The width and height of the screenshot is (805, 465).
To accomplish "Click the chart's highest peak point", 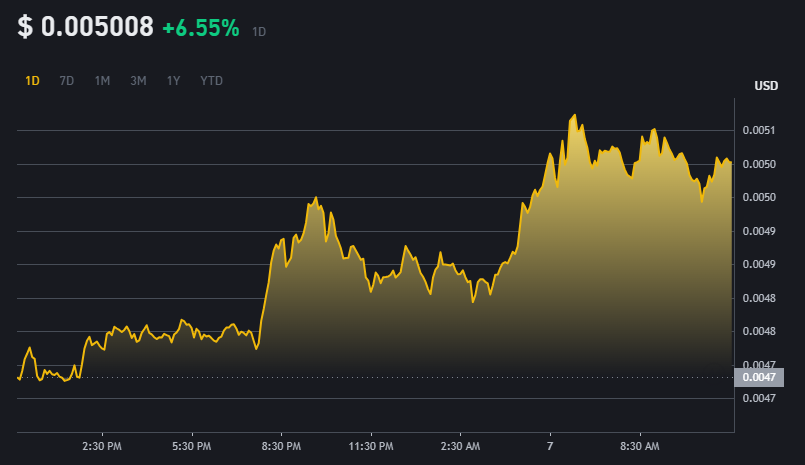I will click(574, 115).
